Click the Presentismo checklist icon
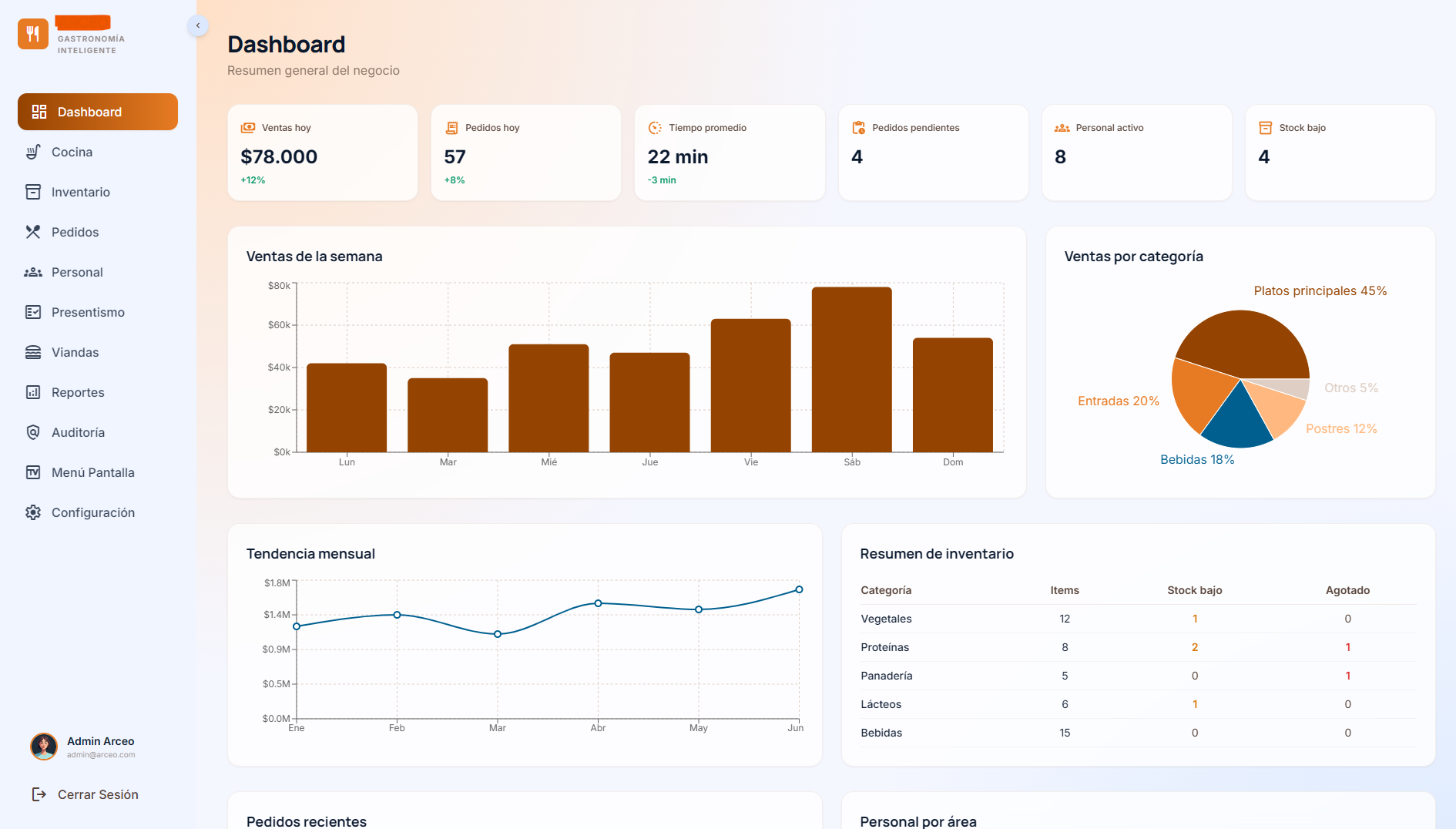The image size is (1456, 829). pos(33,312)
